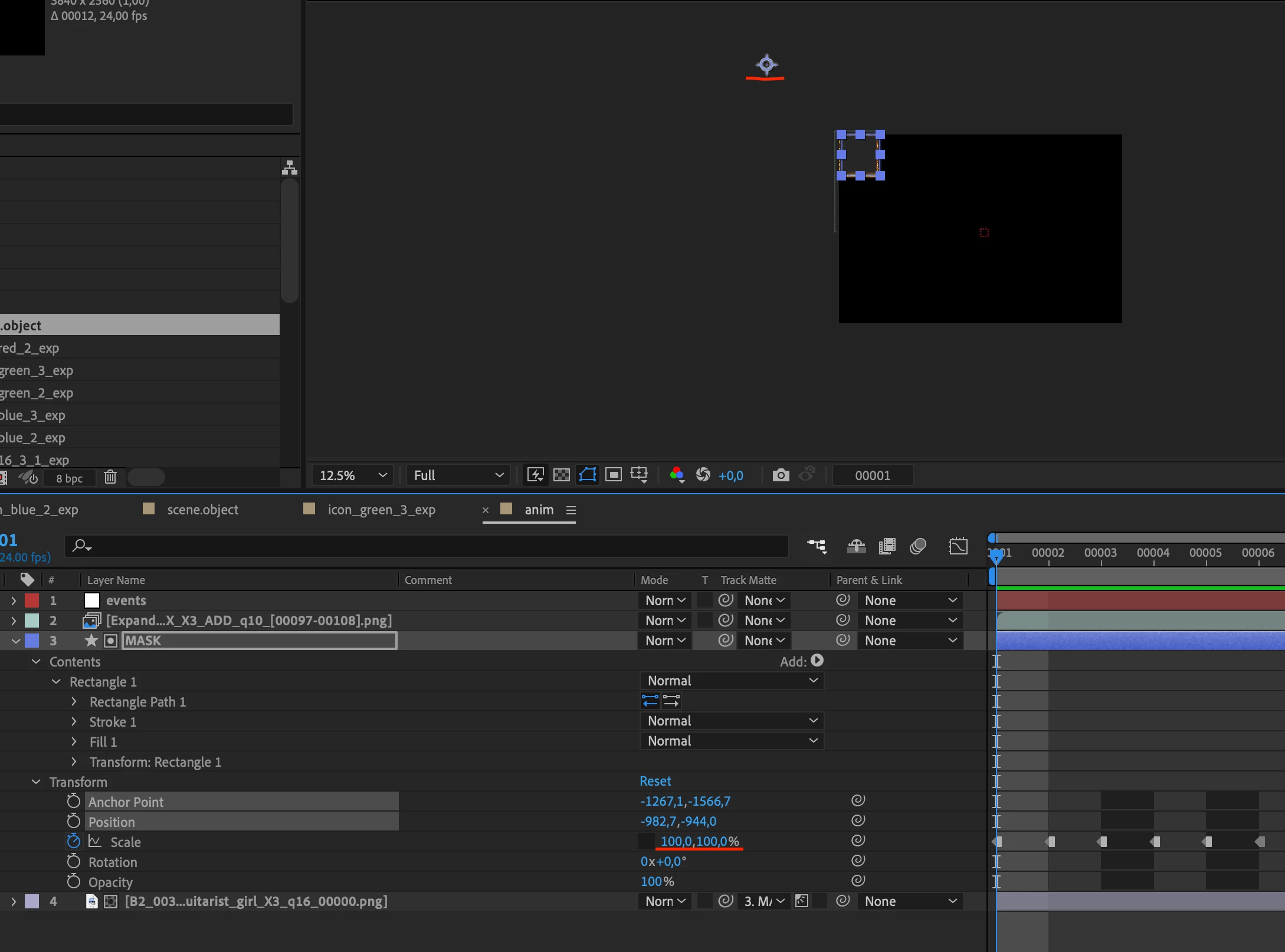This screenshot has height=952, width=1285.
Task: Click the blue label swatch of MASK layer
Action: [x=32, y=641]
